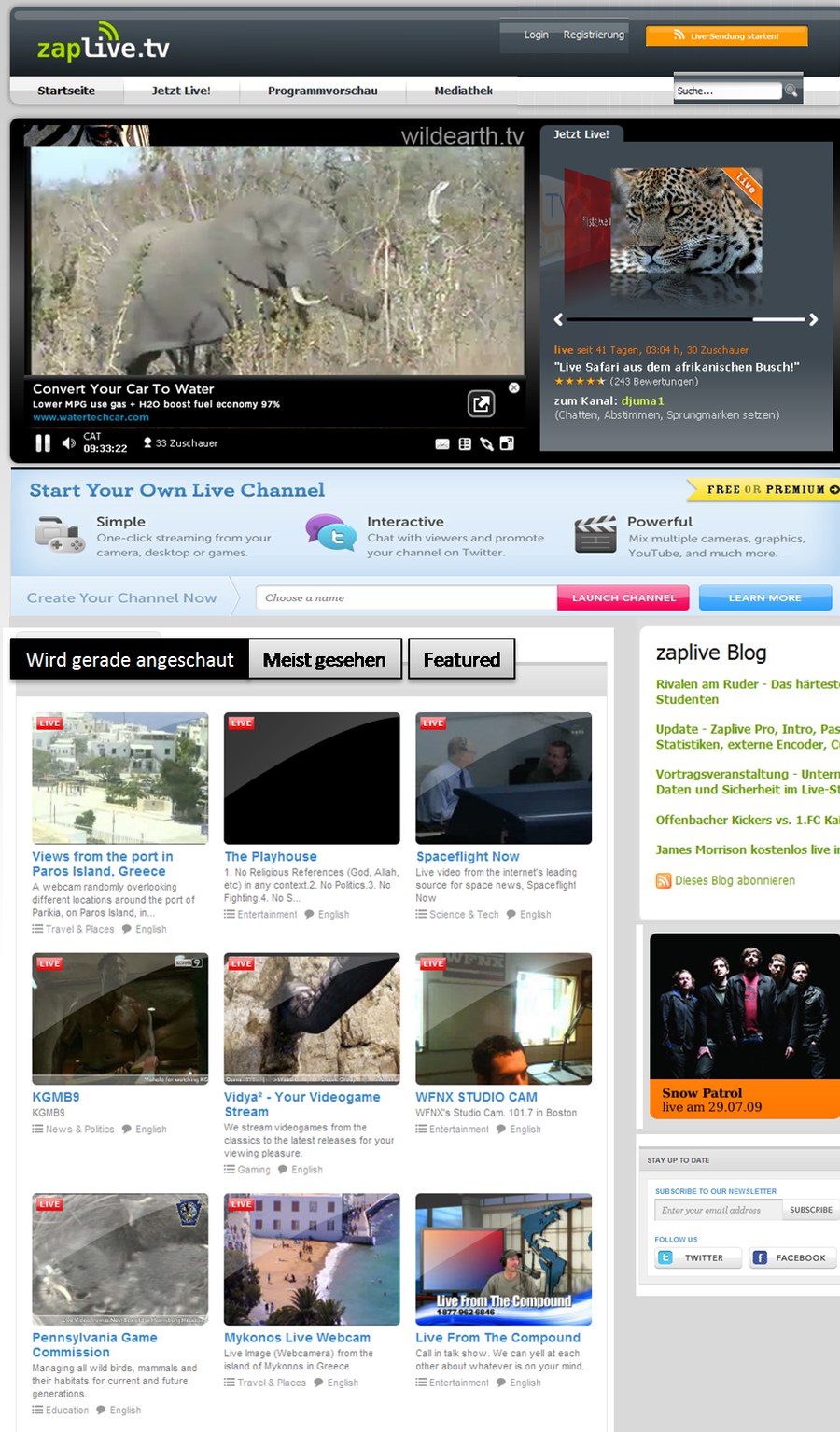Open the Startseite menu item
The image size is (840, 1432).
66,91
